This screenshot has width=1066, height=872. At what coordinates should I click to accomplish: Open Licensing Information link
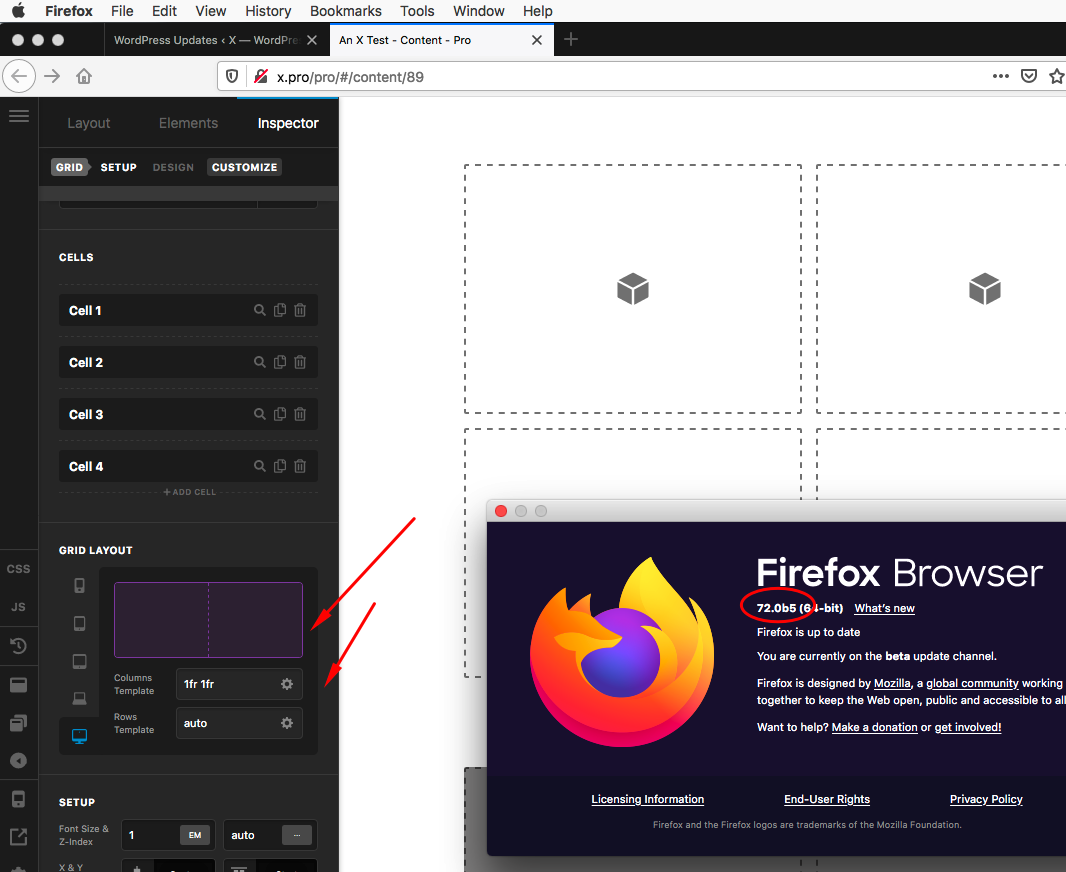tap(647, 799)
